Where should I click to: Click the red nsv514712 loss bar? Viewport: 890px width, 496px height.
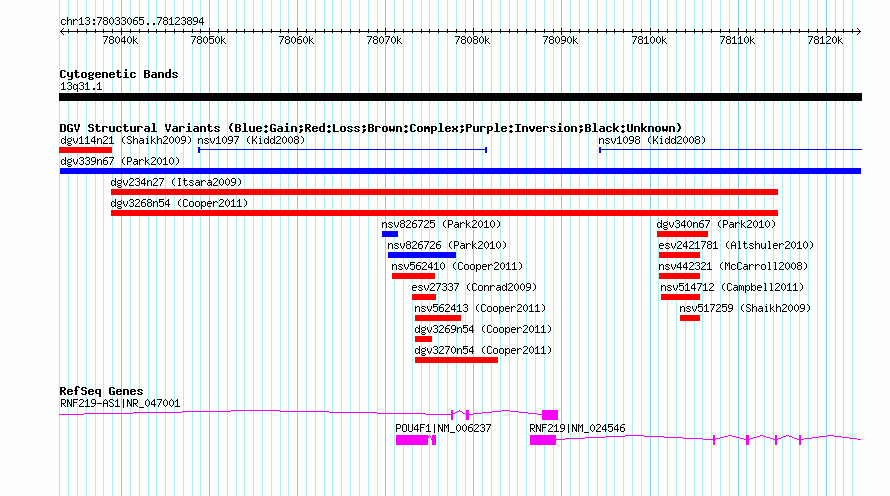click(681, 297)
